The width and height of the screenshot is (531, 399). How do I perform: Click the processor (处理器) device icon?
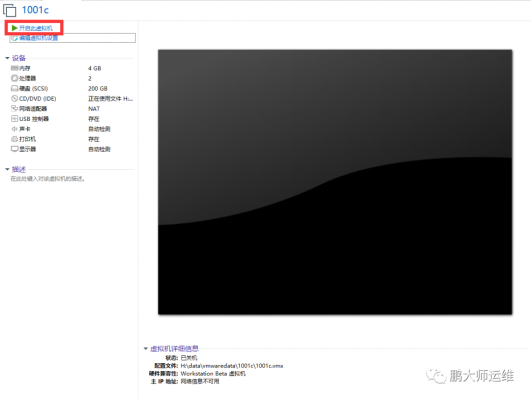click(15, 78)
